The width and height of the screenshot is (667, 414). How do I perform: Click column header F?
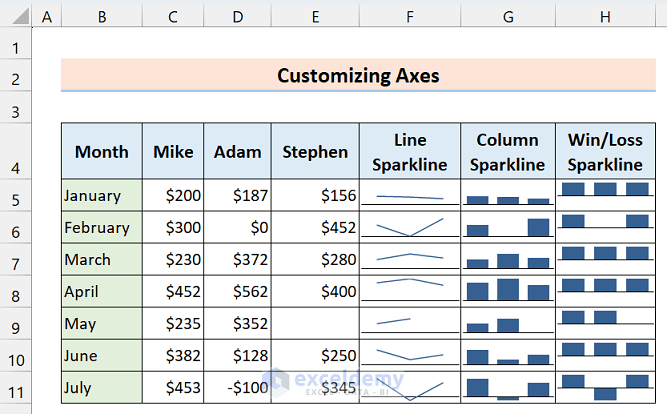[x=409, y=17]
